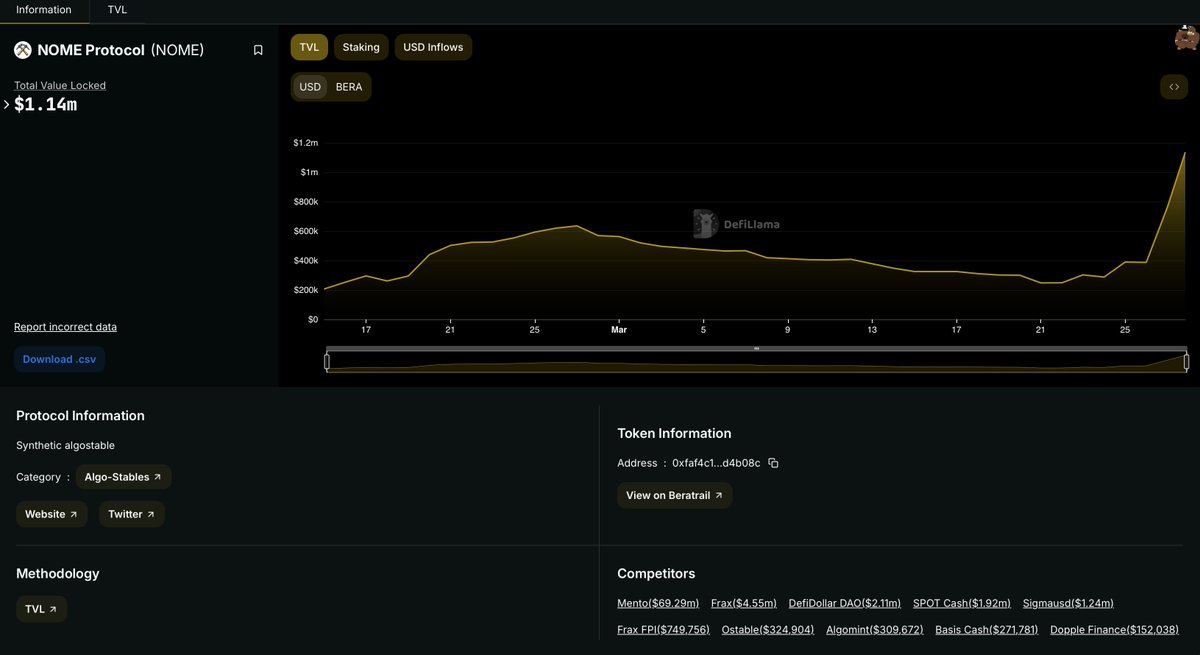Click the TVL chart peak at right edge

1185,153
